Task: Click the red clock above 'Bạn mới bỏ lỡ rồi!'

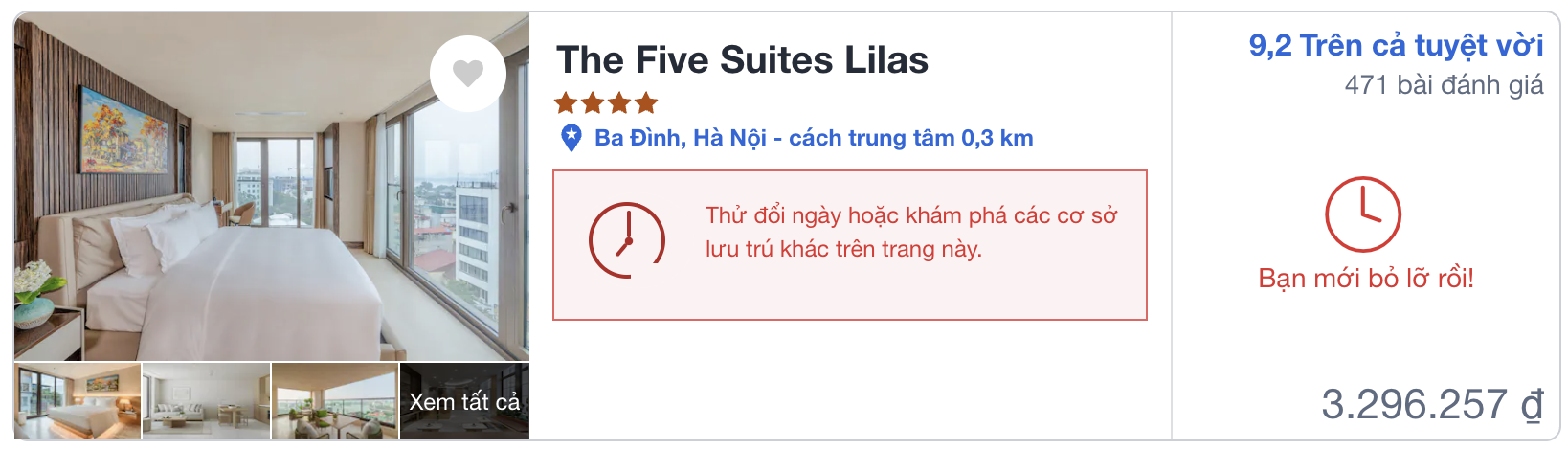Action: pyautogui.click(x=1362, y=214)
